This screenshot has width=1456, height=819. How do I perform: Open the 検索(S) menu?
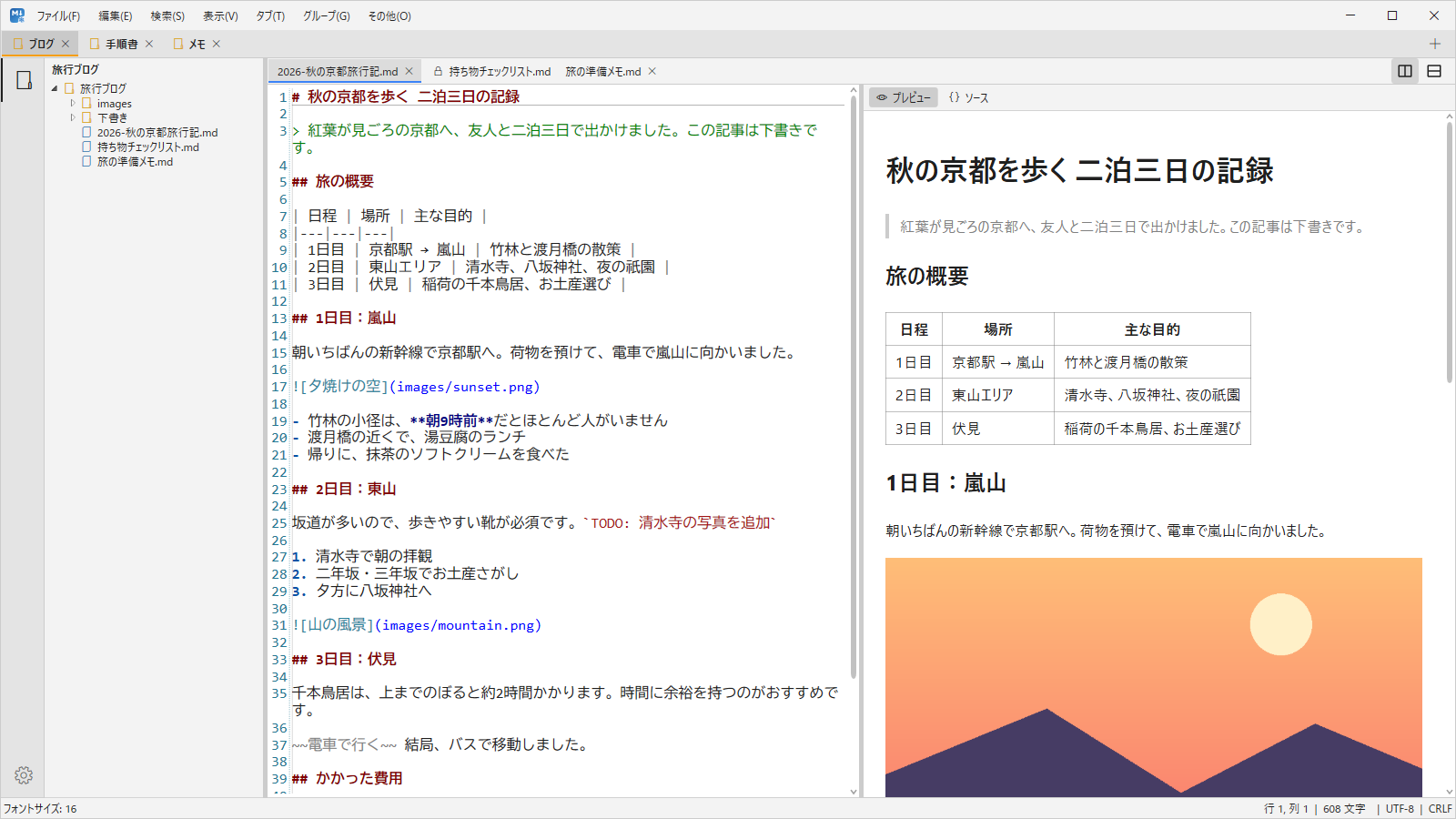[x=167, y=15]
